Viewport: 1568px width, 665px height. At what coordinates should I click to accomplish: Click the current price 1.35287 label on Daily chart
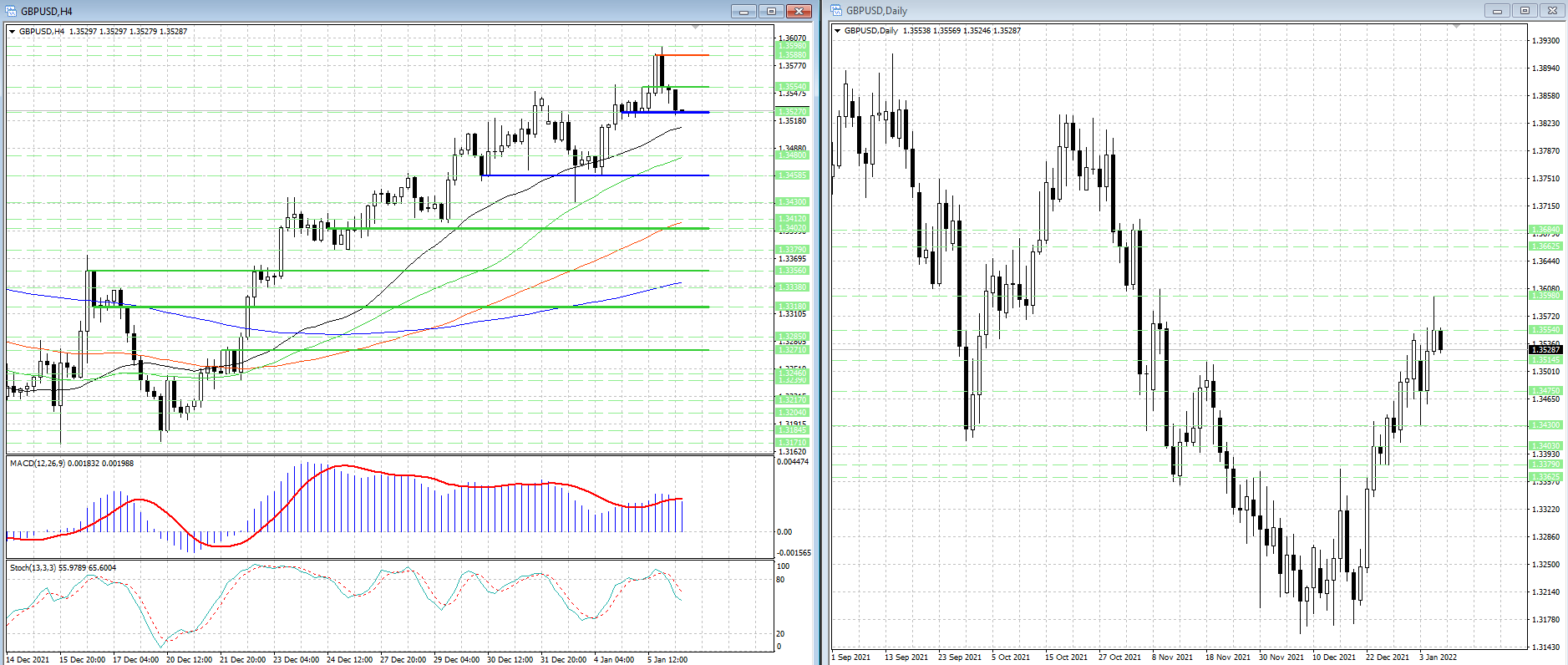(x=1546, y=350)
